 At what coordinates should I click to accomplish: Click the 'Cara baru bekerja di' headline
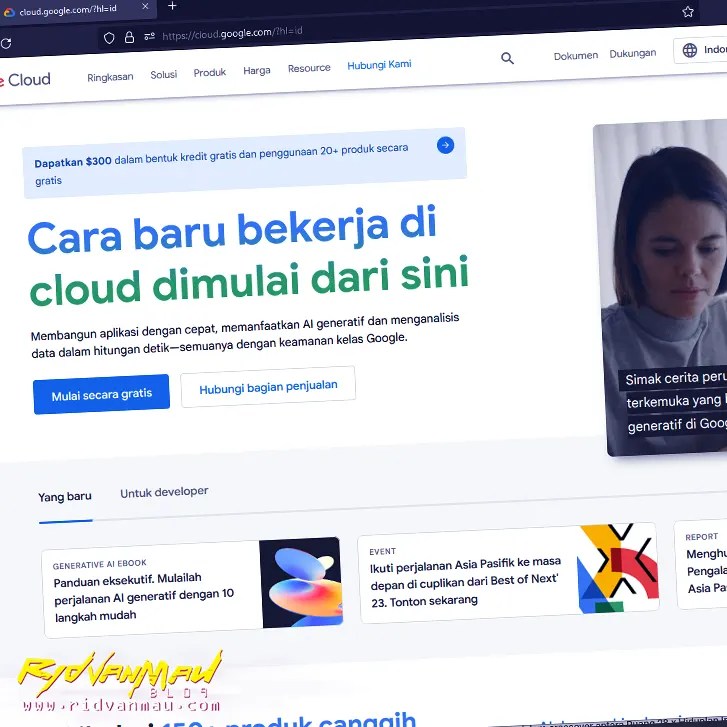[x=232, y=231]
